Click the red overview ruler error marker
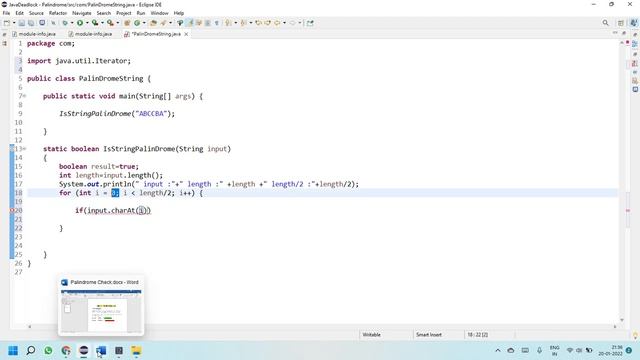This screenshot has width=640, height=360. [x=628, y=210]
